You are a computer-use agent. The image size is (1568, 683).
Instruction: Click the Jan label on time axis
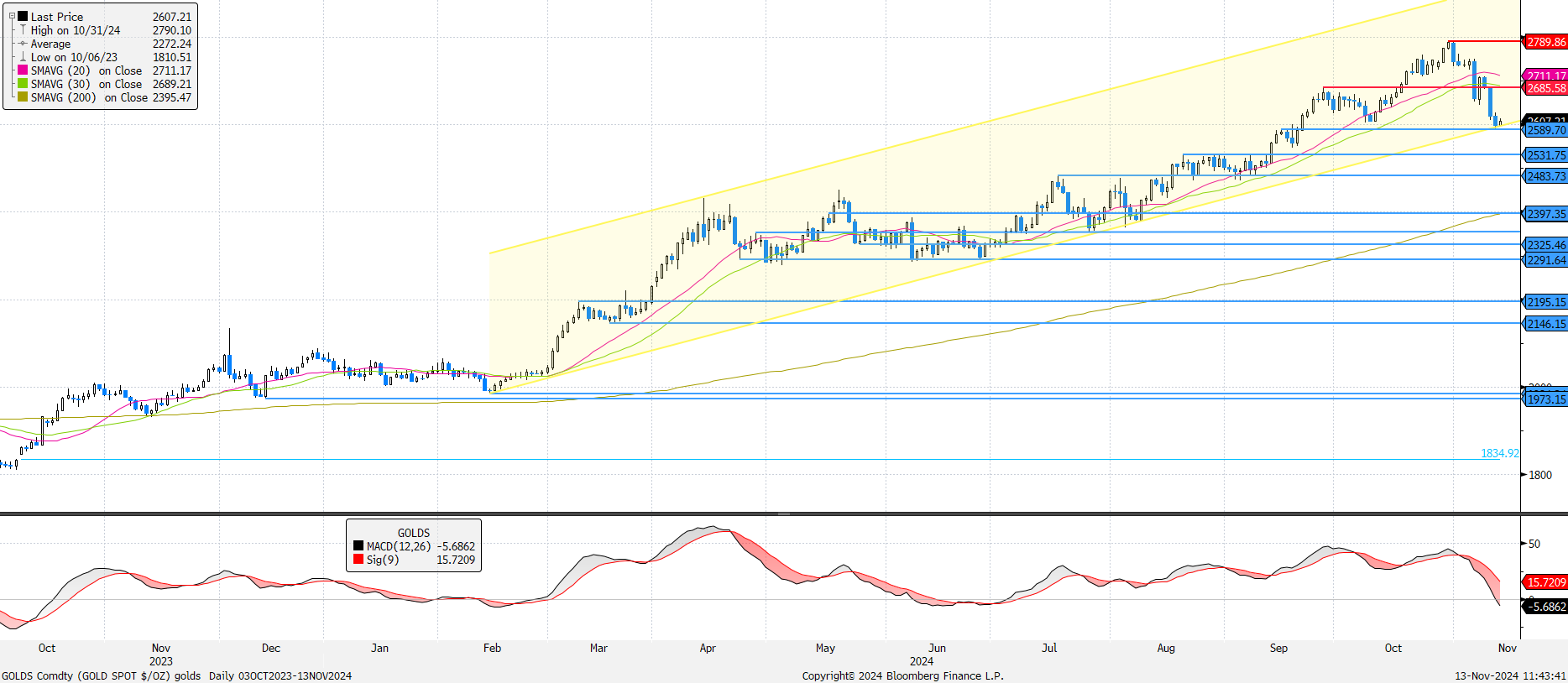(380, 648)
